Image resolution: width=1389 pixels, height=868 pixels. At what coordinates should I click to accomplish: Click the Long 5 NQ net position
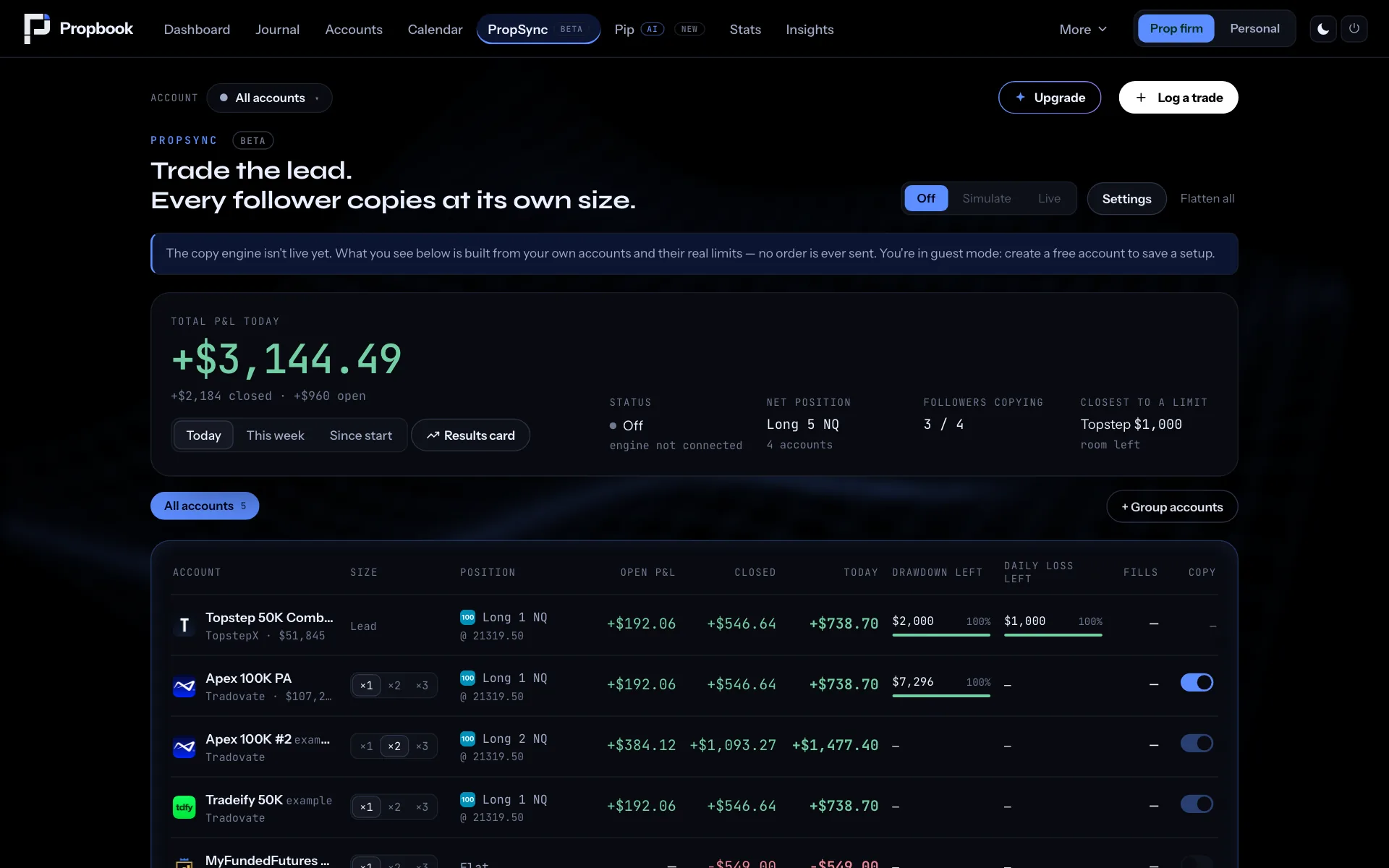coord(803,425)
